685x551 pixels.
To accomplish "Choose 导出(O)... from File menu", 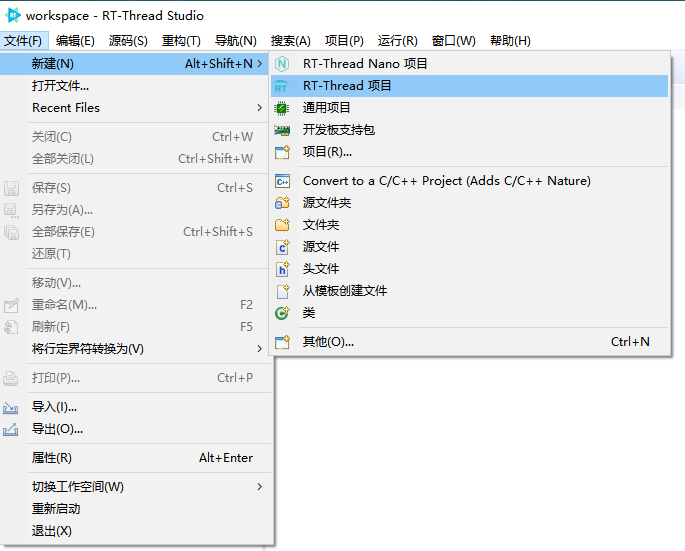I will click(x=134, y=429).
